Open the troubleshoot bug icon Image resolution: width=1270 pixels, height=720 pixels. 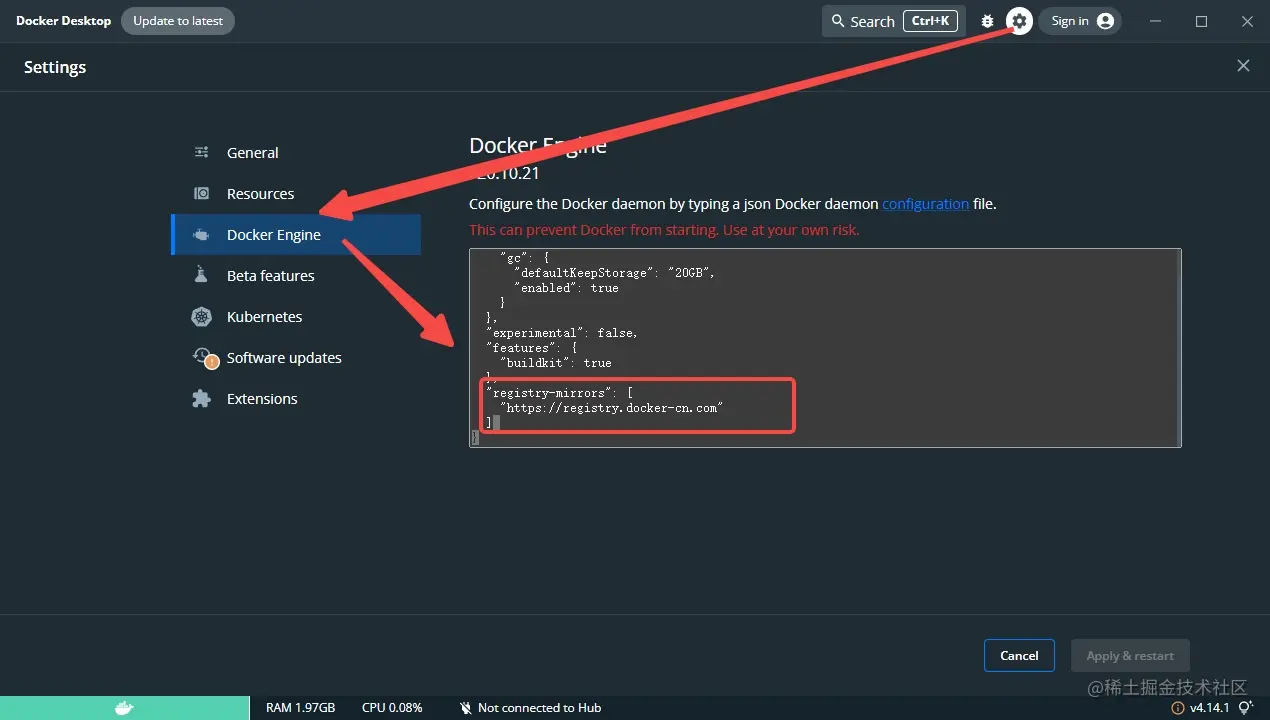coord(988,21)
